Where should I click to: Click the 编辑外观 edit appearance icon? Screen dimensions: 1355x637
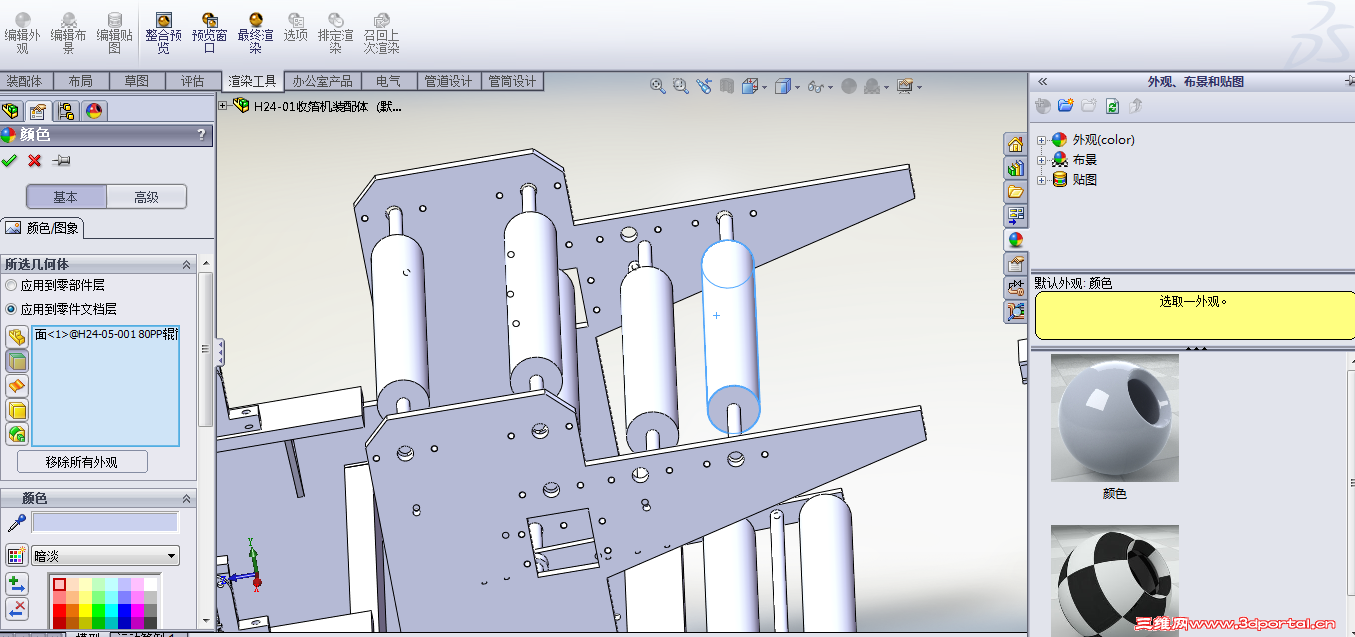click(22, 20)
